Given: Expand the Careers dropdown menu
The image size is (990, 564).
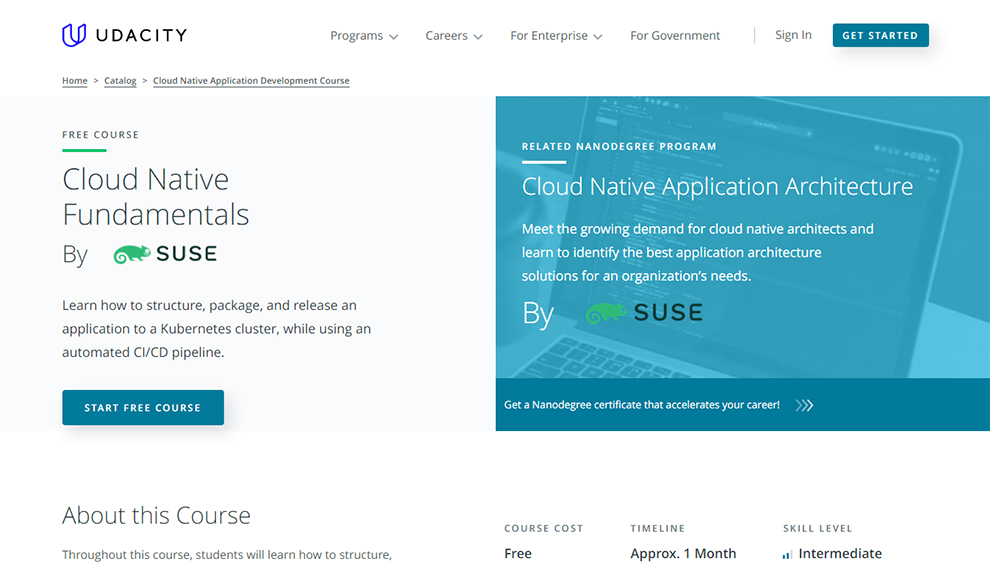Looking at the screenshot, I should [x=453, y=36].
